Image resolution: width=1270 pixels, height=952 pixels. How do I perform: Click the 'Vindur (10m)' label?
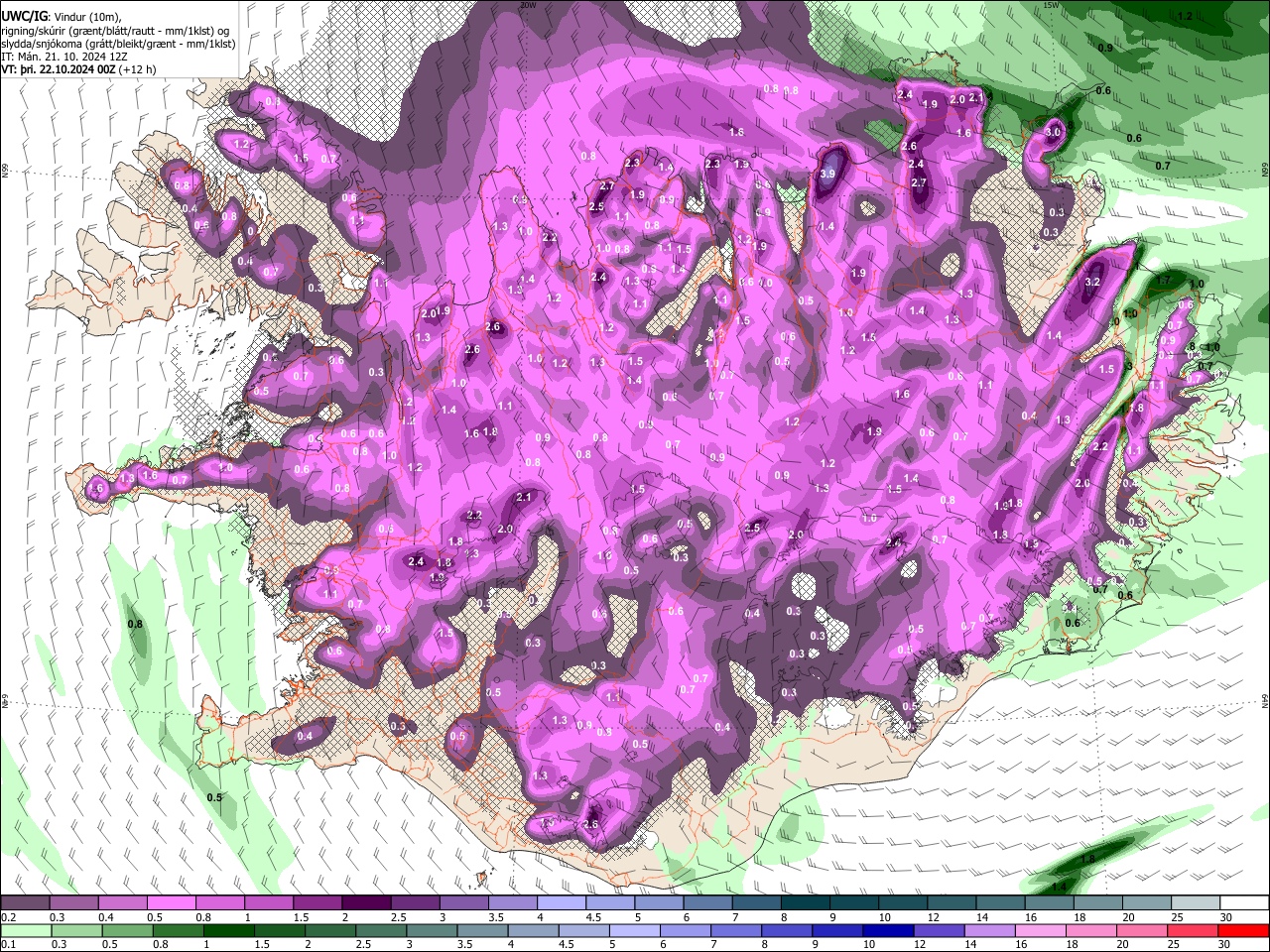pyautogui.click(x=86, y=17)
